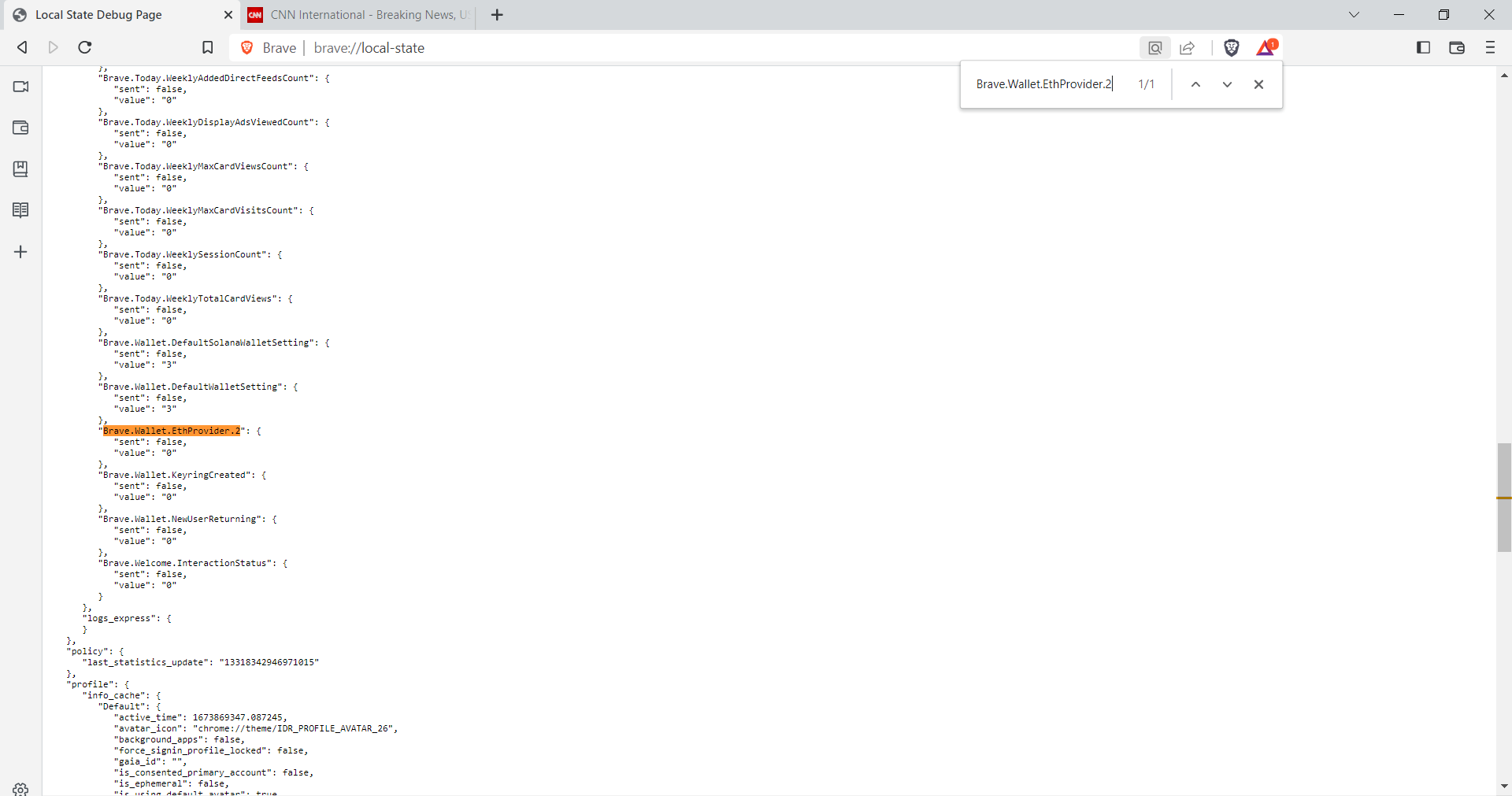The image size is (1512, 796).
Task: Open a new tab with the plus button
Action: 497,14
